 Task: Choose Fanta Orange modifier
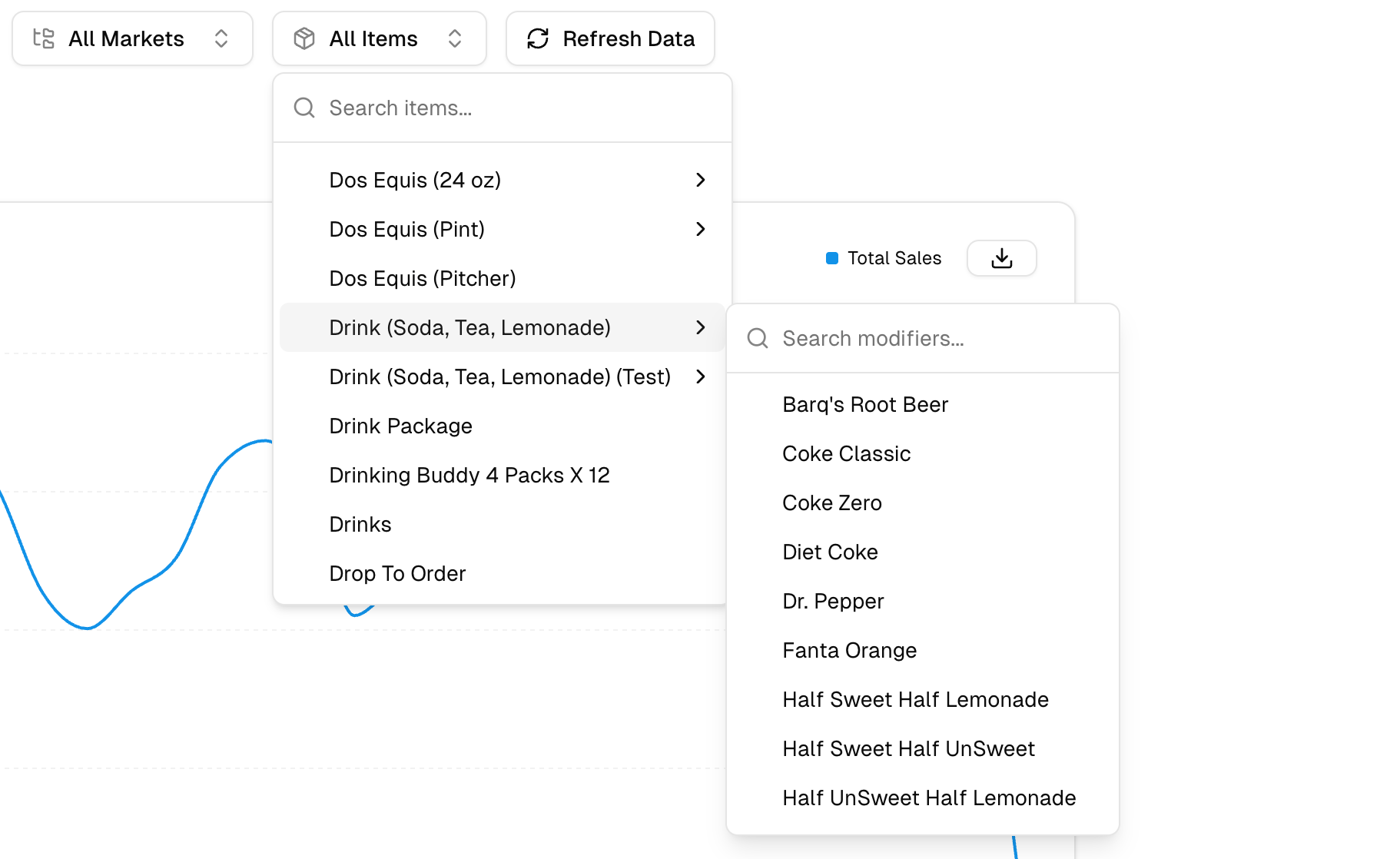923,650
